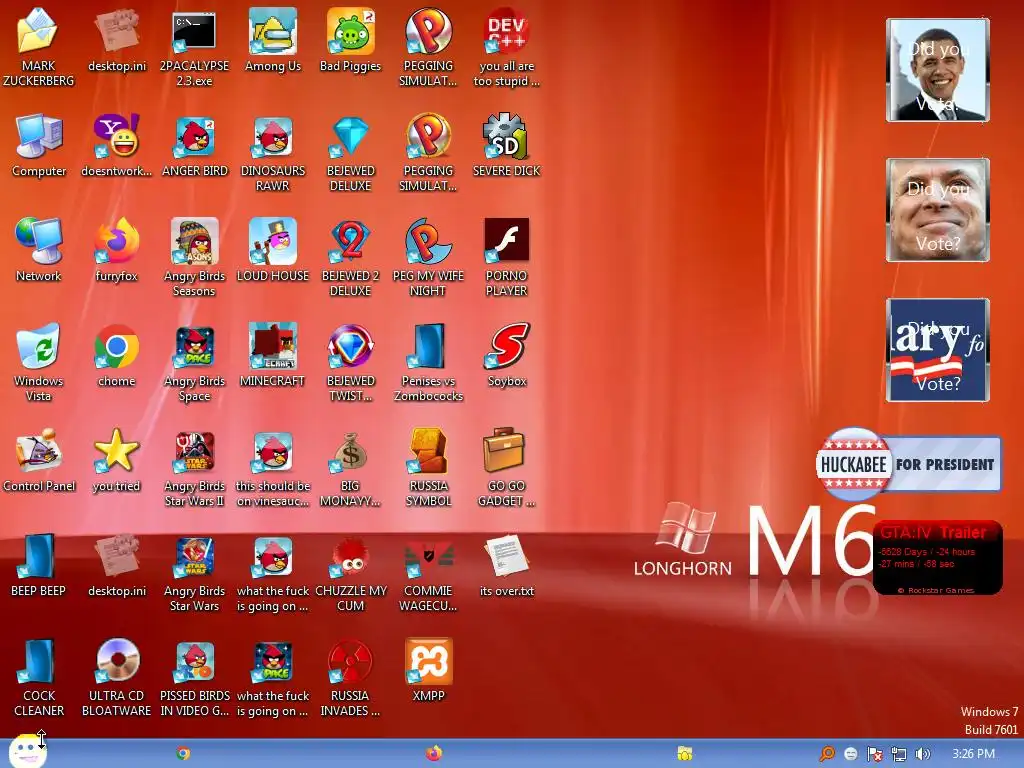
Task: Open Firefox from the taskbar
Action: tap(434, 754)
